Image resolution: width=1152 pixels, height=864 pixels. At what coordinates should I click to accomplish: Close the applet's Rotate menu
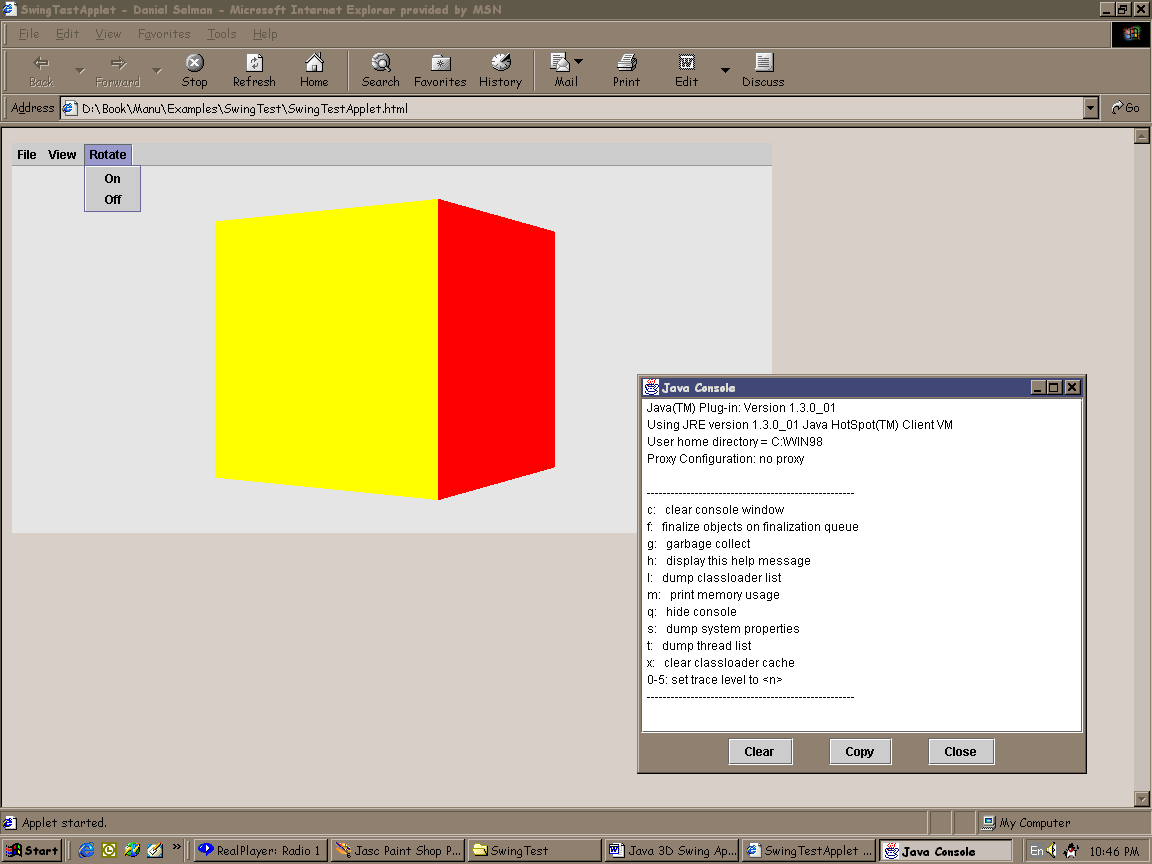pos(108,154)
